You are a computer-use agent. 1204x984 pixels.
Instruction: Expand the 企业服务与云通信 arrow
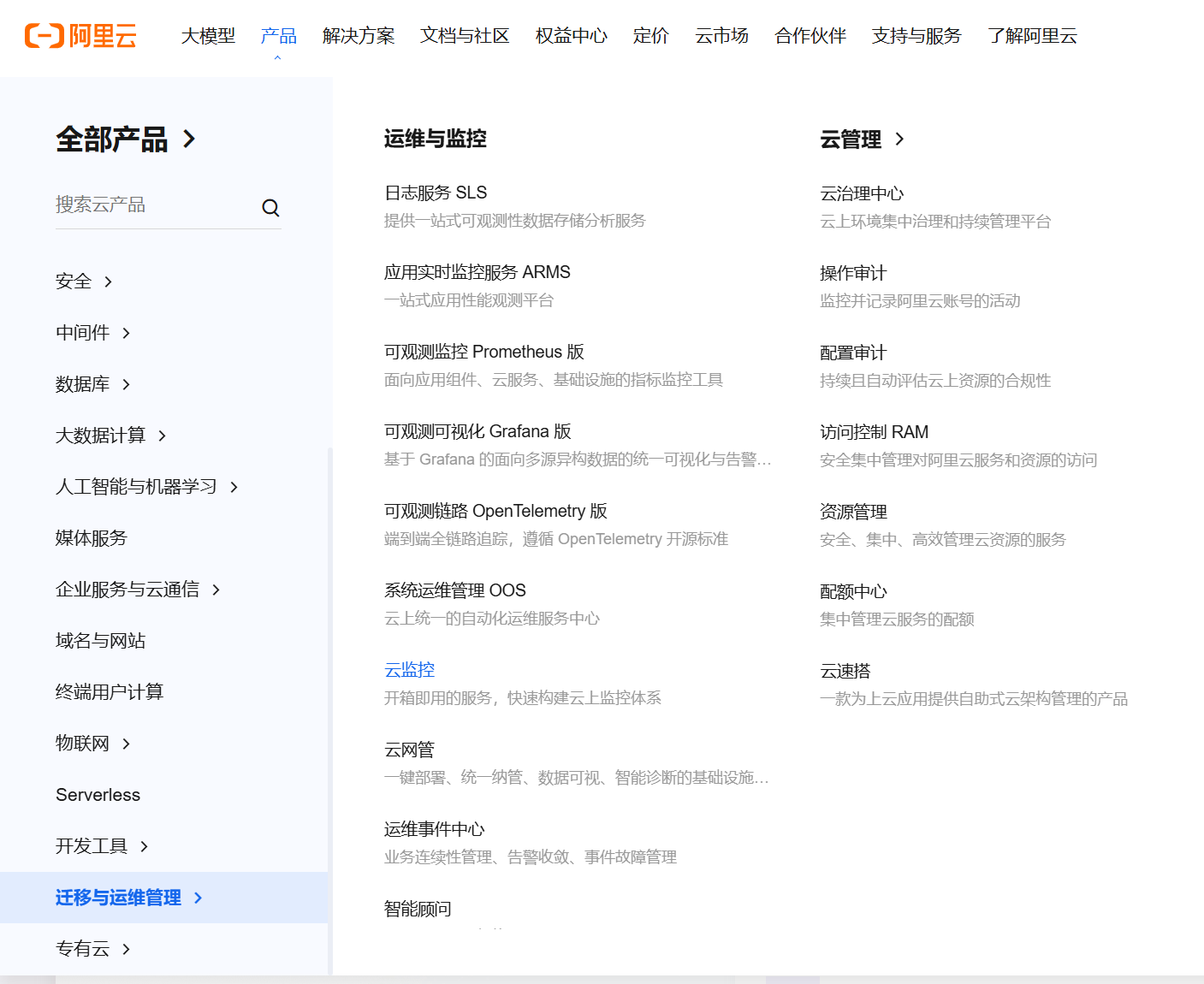click(x=216, y=590)
